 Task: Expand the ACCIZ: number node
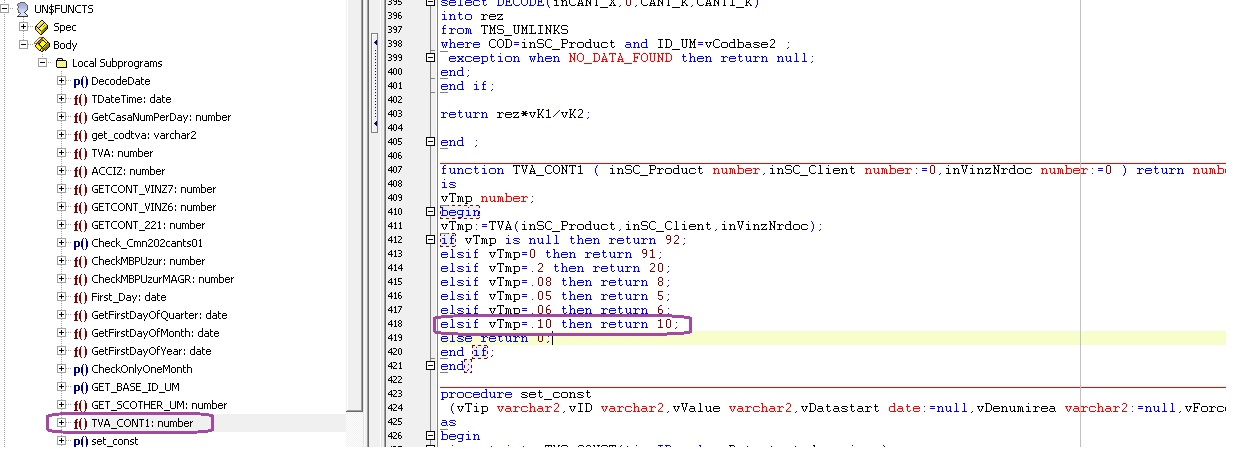click(62, 171)
